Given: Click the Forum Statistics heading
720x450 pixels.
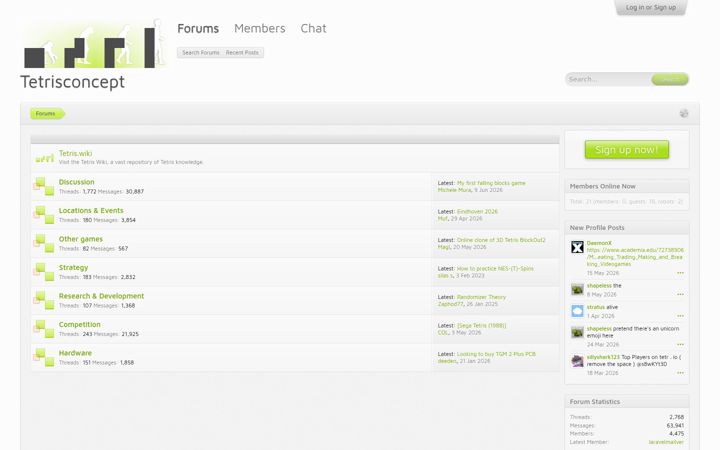Looking at the screenshot, I should [x=595, y=401].
